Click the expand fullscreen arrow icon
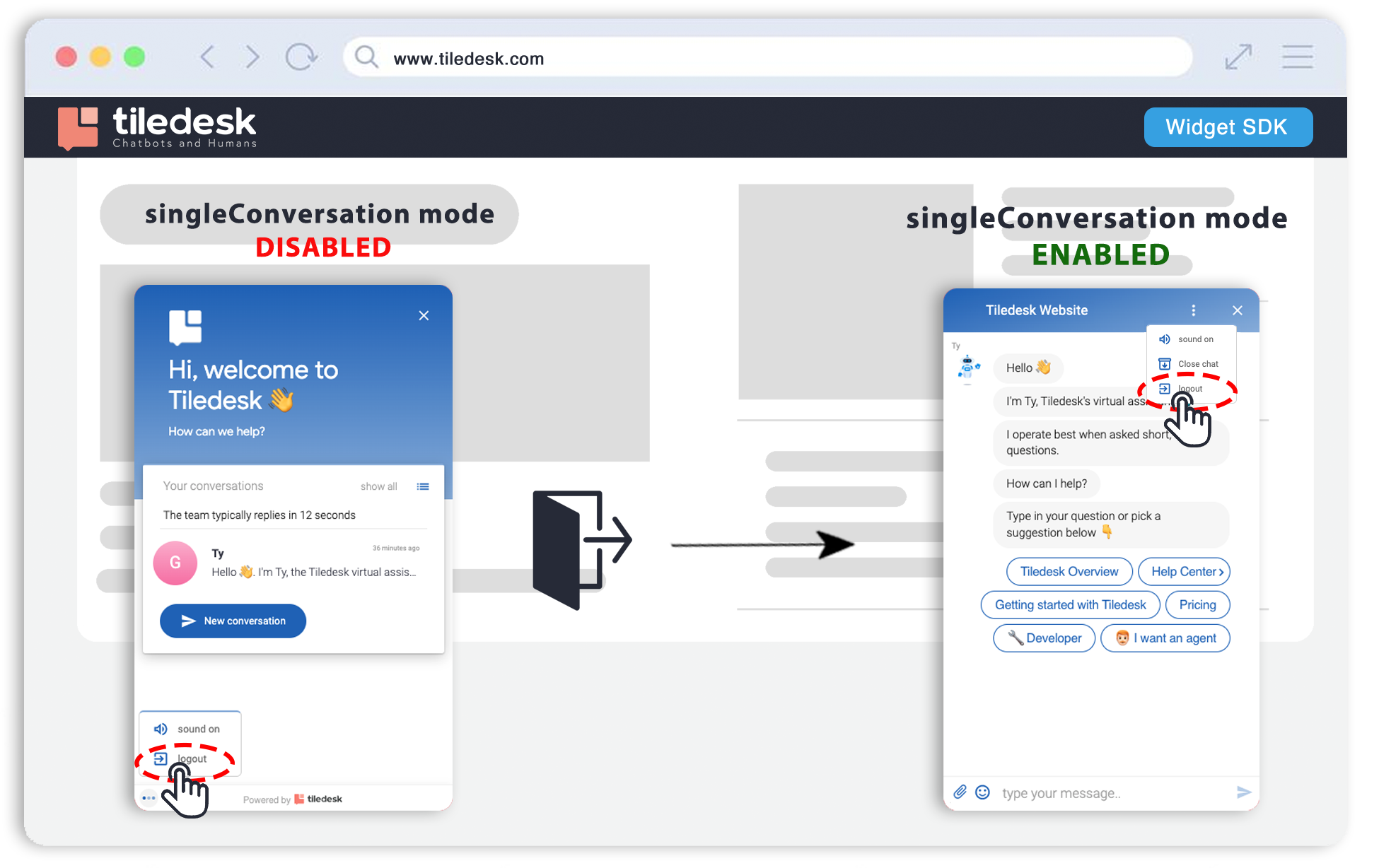This screenshot has width=1379, height=868. coord(1238,57)
